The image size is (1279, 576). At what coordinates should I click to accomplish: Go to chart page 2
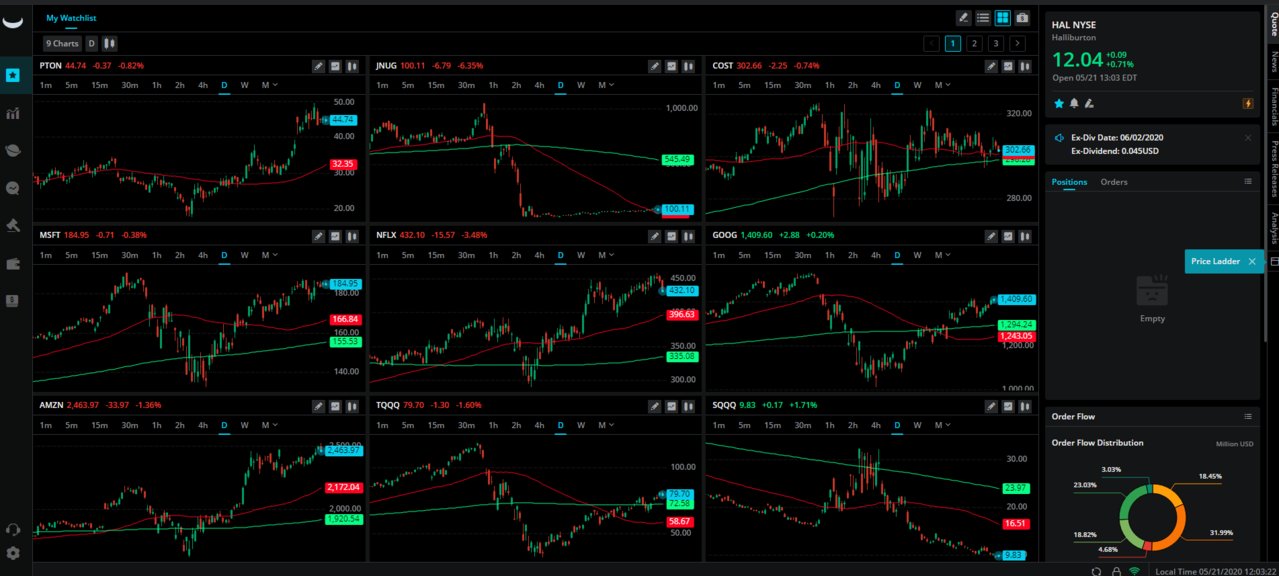click(x=974, y=43)
